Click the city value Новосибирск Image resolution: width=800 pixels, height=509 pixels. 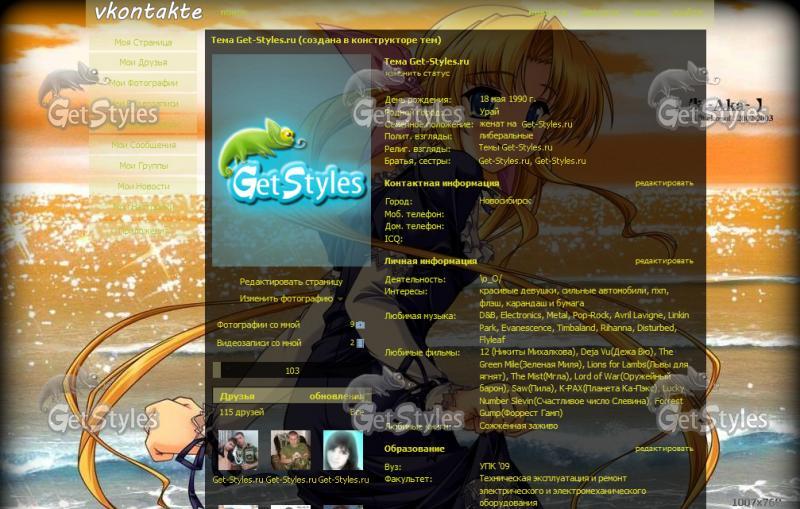(505, 201)
